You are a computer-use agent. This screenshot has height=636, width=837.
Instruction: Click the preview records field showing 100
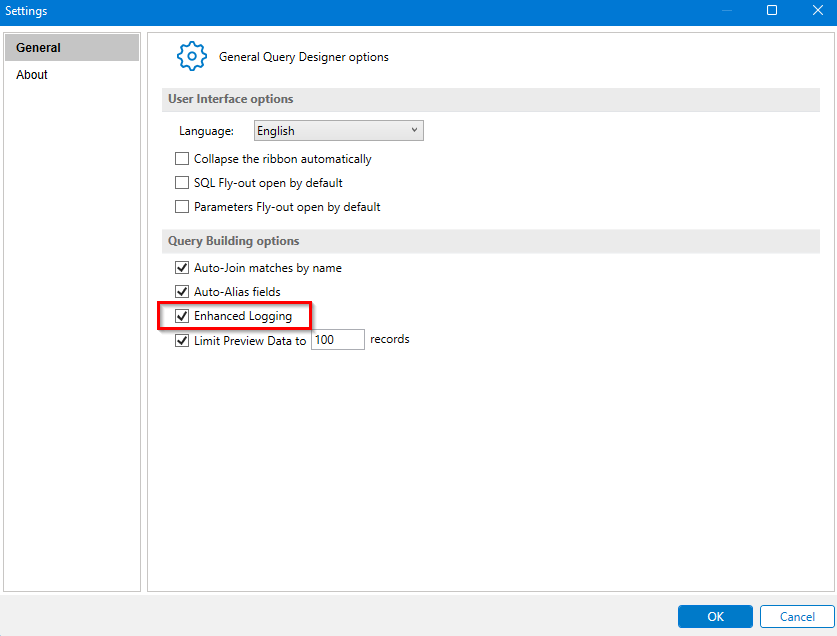pos(338,340)
